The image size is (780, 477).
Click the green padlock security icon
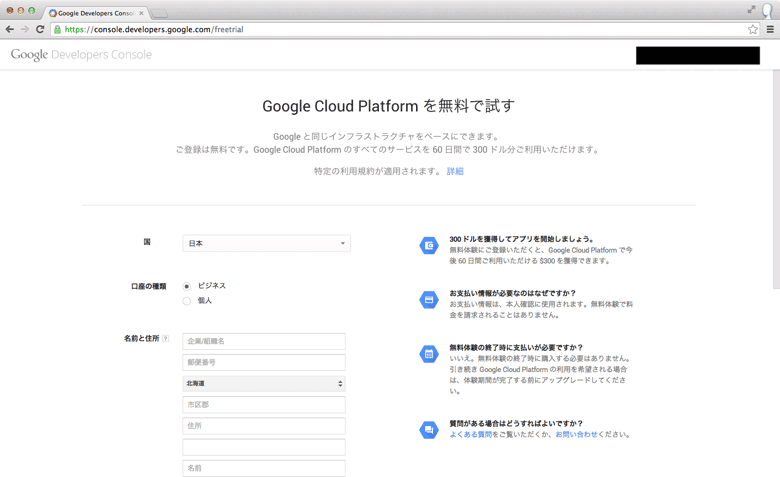(x=58, y=29)
